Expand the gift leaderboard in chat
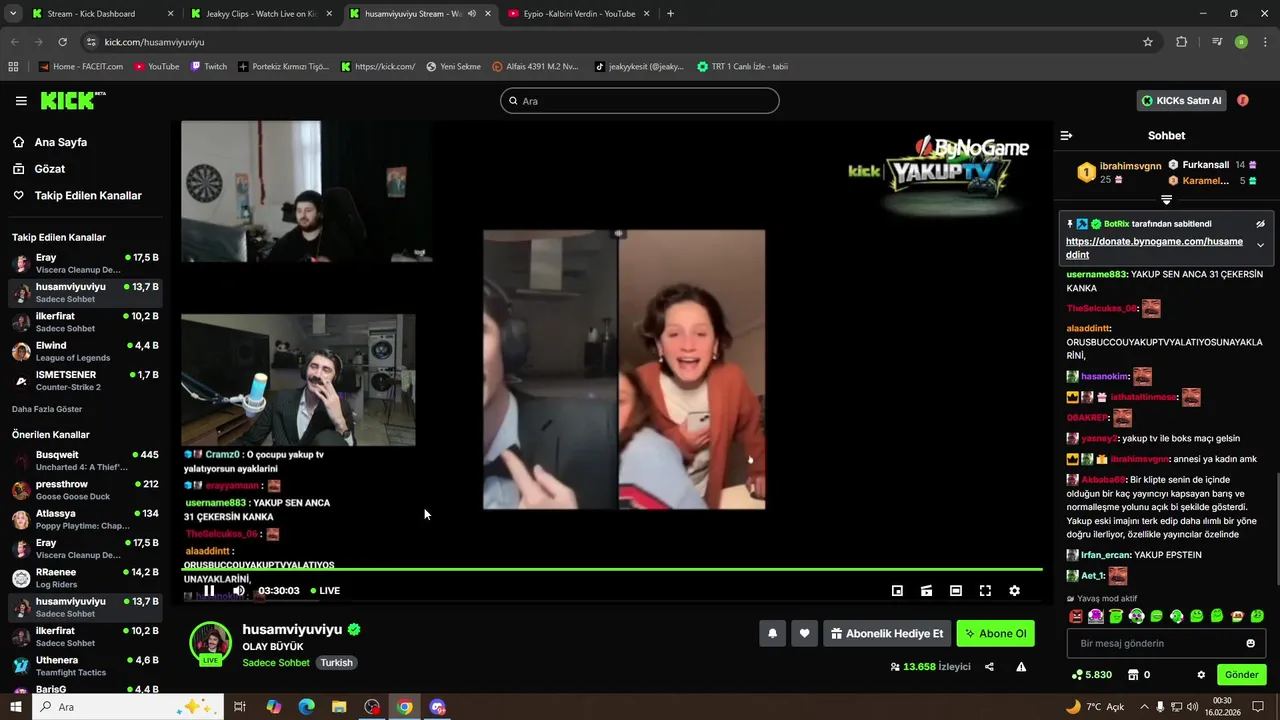 pos(1166,200)
